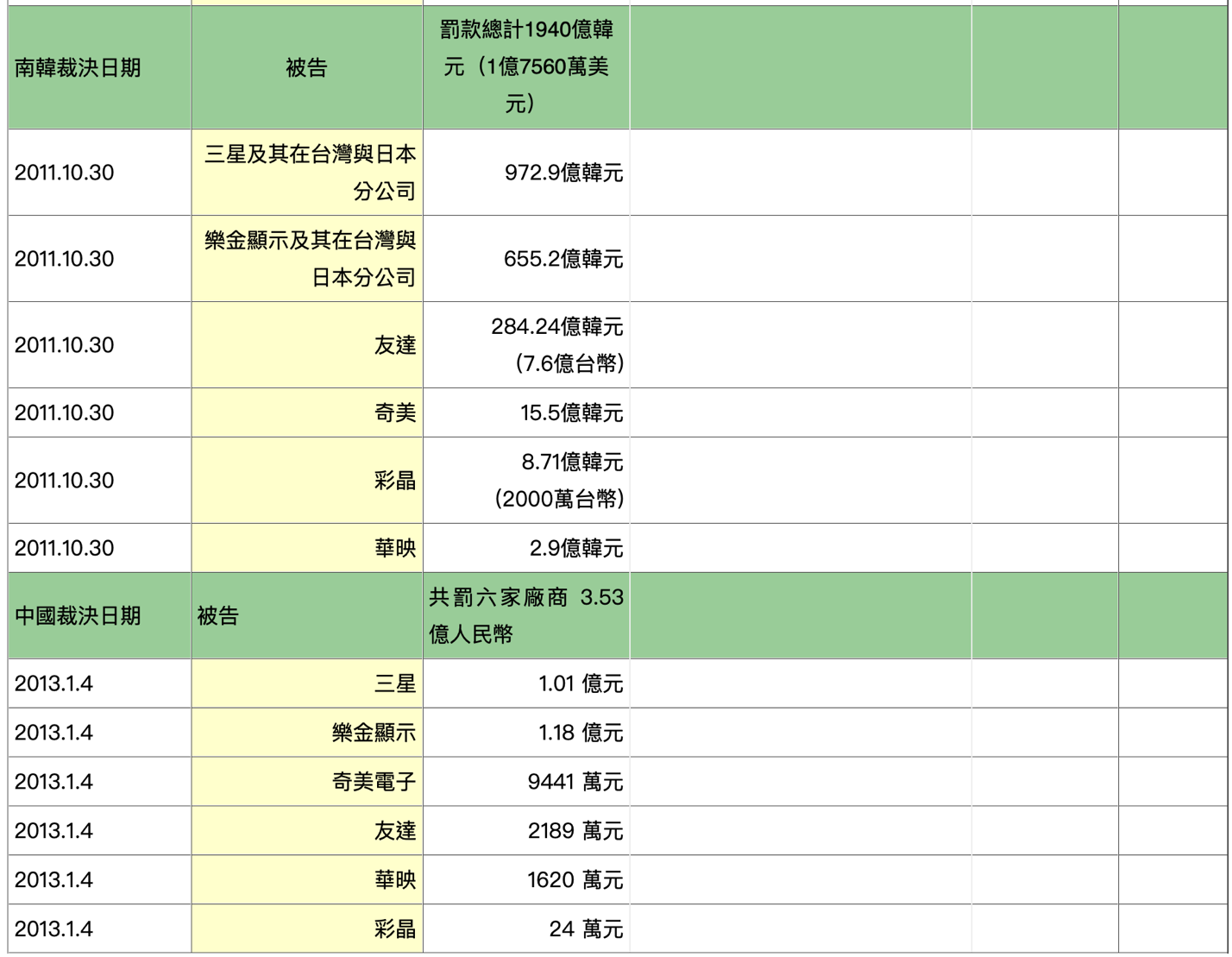
Task: Select the 被告 header beside 中國裁決日期
Action: (x=307, y=616)
